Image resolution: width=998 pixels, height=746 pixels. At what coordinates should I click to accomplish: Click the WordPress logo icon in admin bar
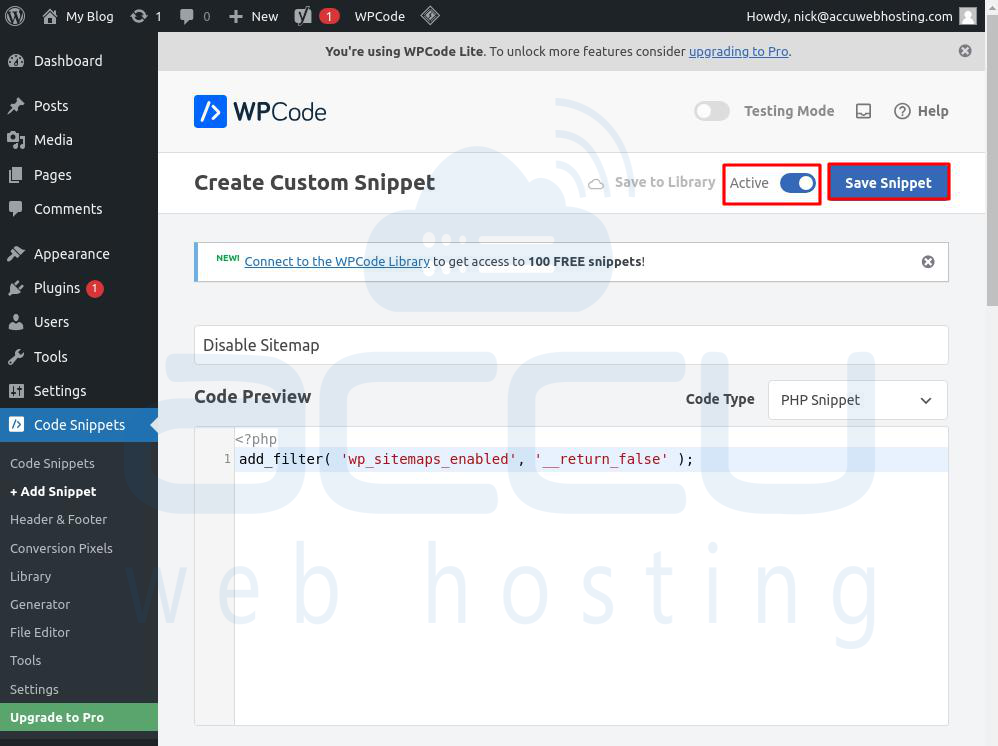click(14, 15)
